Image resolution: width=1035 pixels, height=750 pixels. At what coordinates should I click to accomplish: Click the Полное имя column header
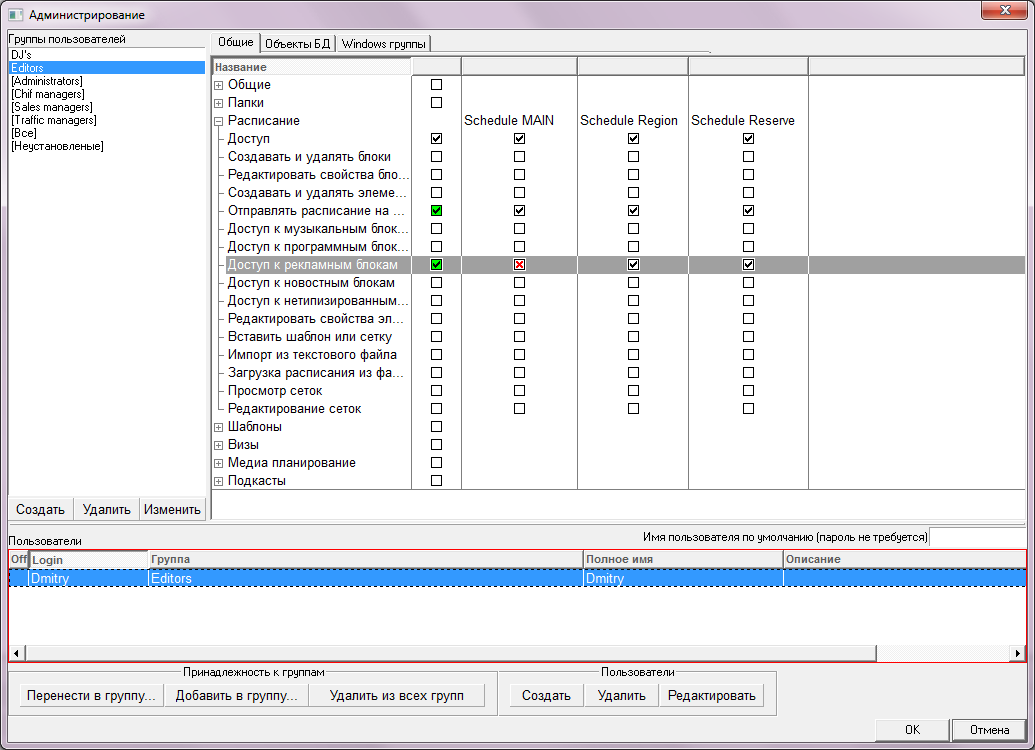pos(683,560)
